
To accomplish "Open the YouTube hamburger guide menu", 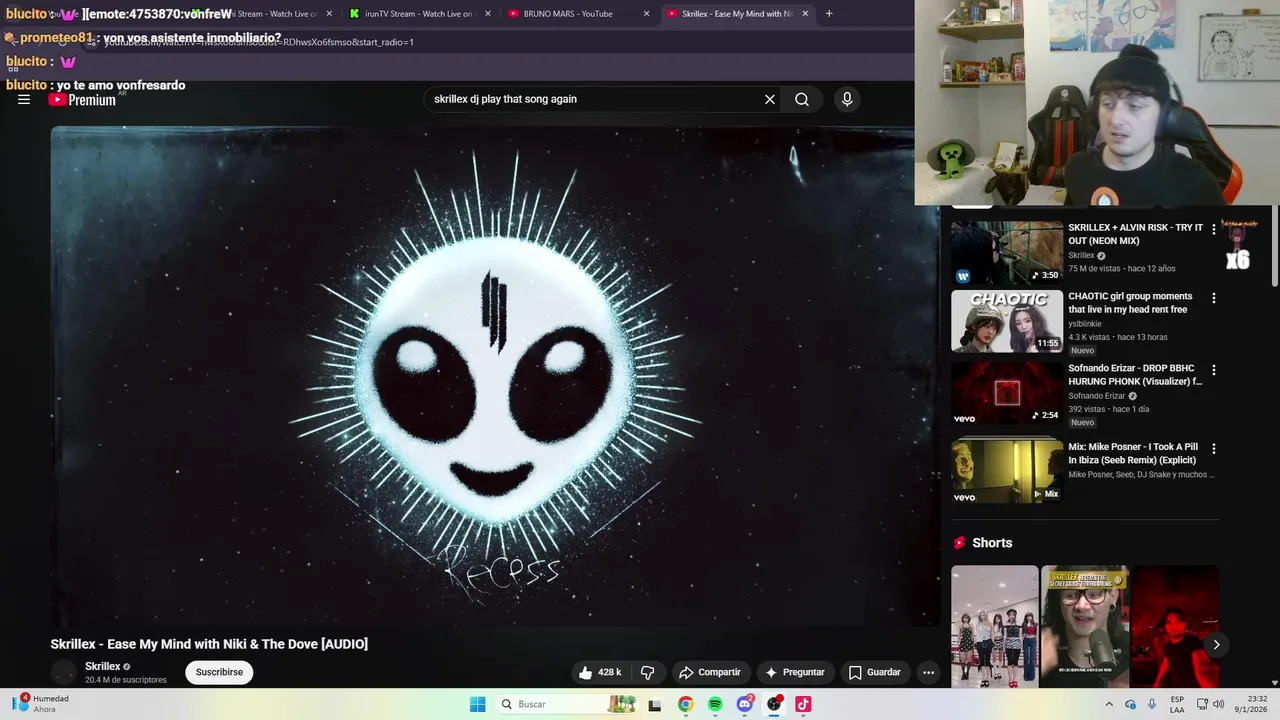I will pyautogui.click(x=24, y=99).
